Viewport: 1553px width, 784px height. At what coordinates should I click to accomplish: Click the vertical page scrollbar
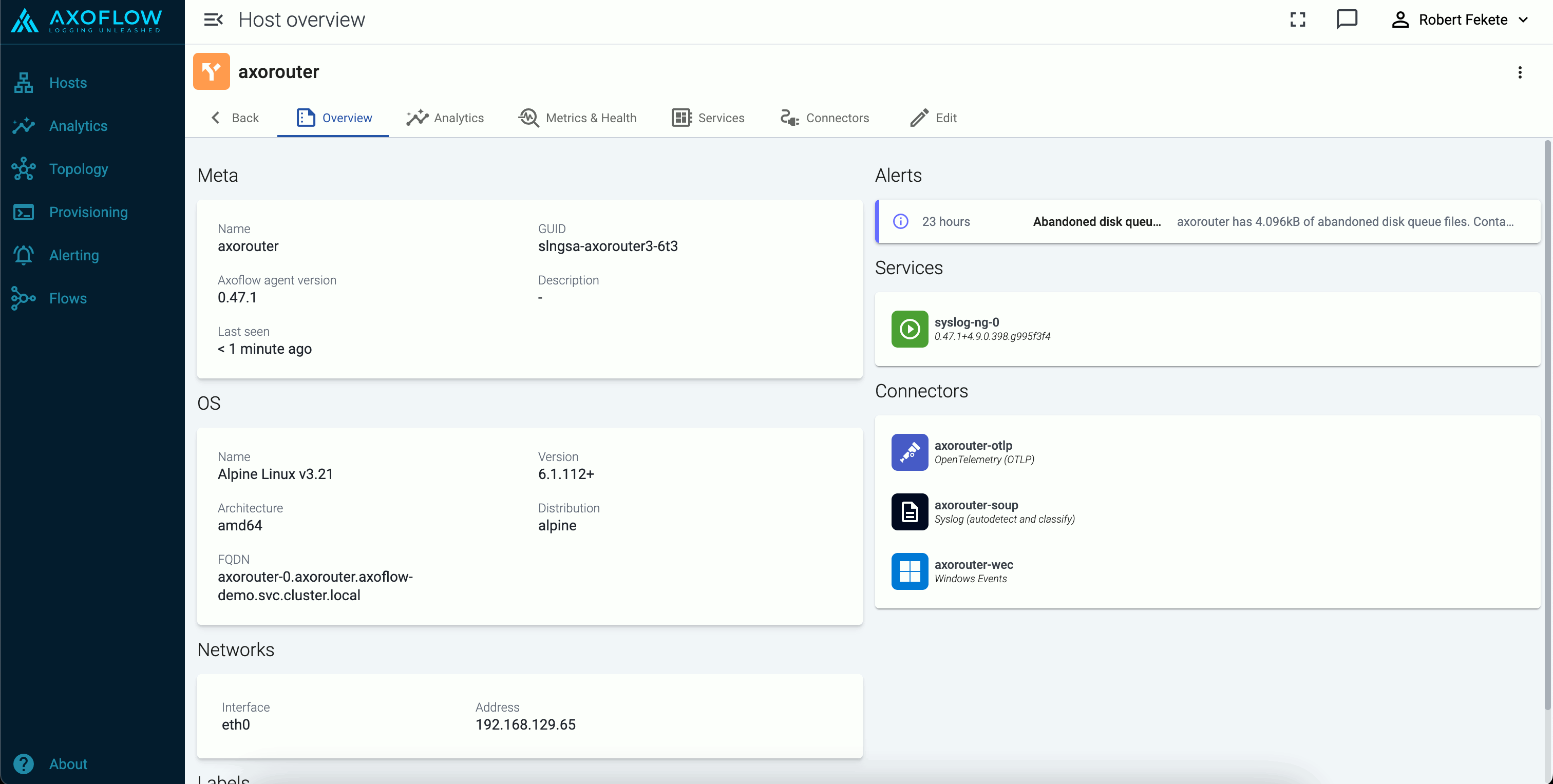tap(1547, 426)
